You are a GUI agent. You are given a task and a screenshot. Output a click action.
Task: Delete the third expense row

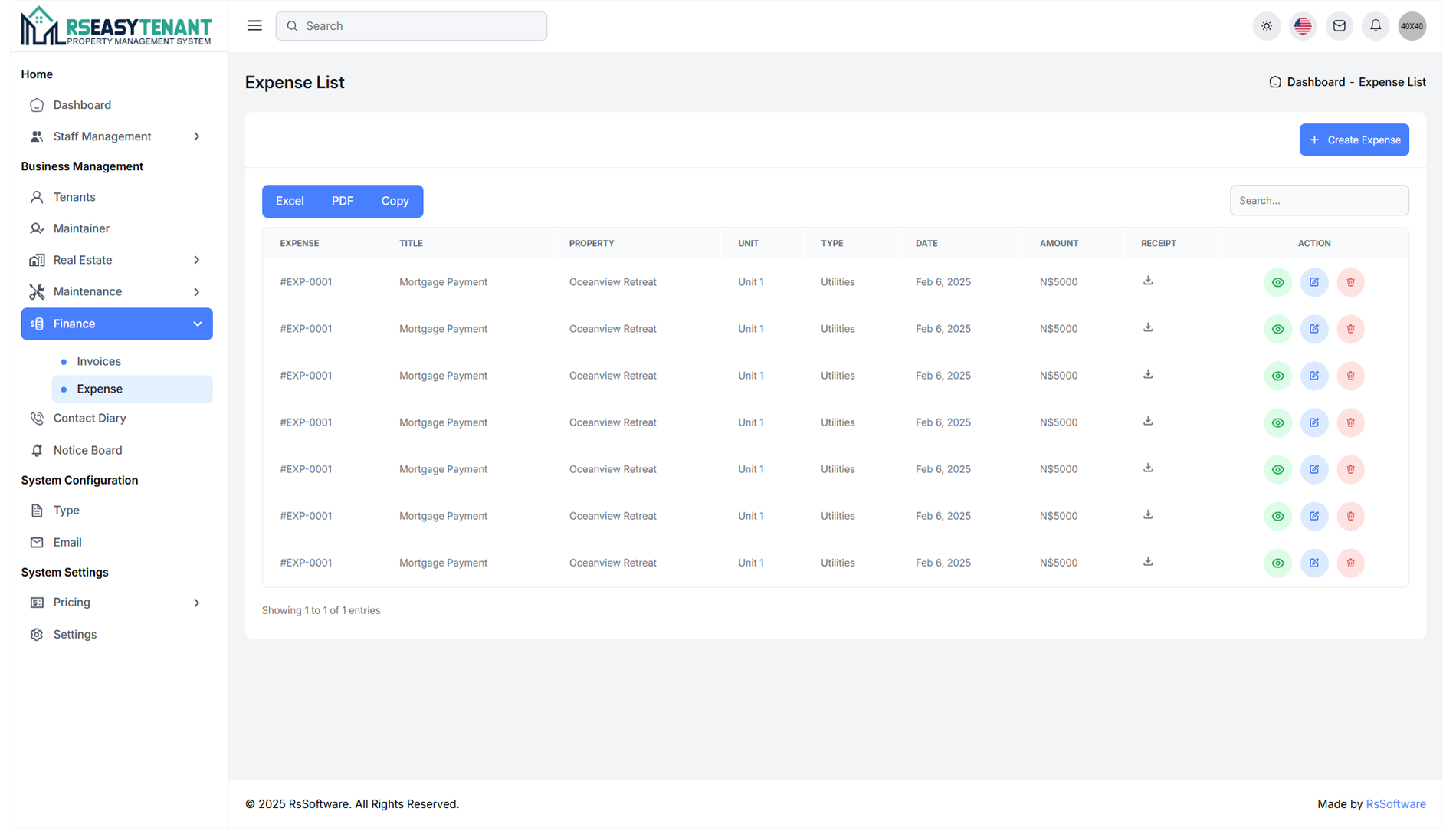[x=1350, y=376]
